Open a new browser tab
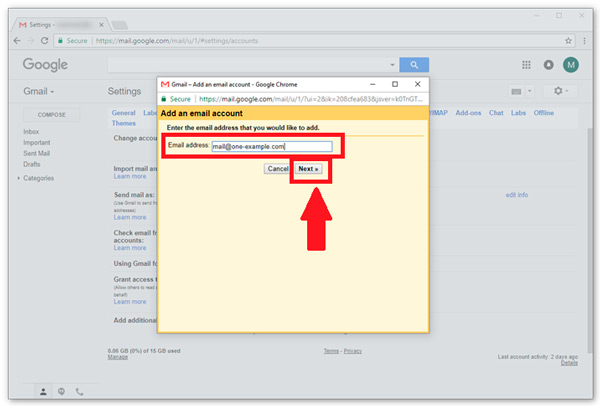 click(x=119, y=25)
